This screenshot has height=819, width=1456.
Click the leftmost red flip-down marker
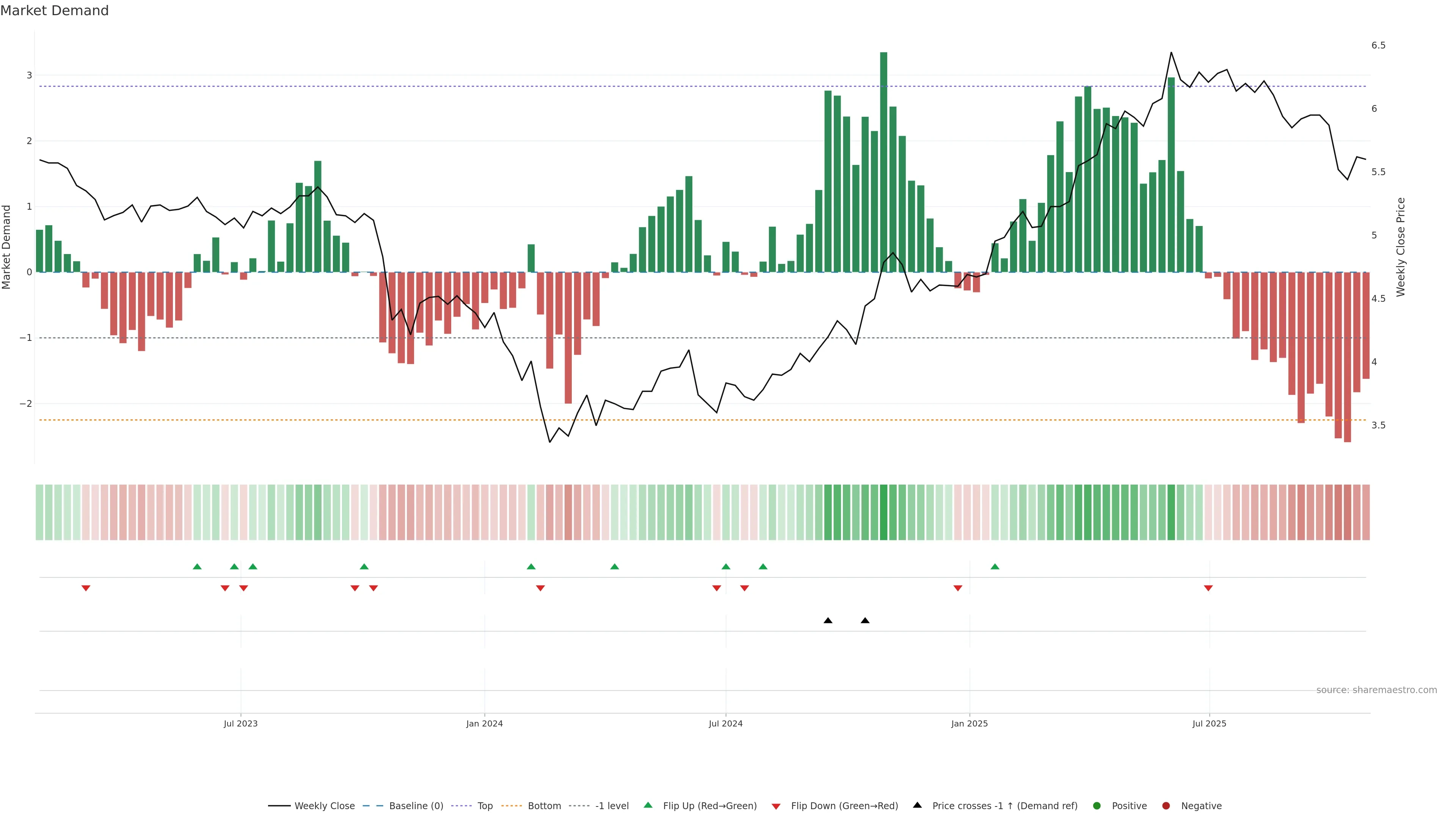point(86,588)
